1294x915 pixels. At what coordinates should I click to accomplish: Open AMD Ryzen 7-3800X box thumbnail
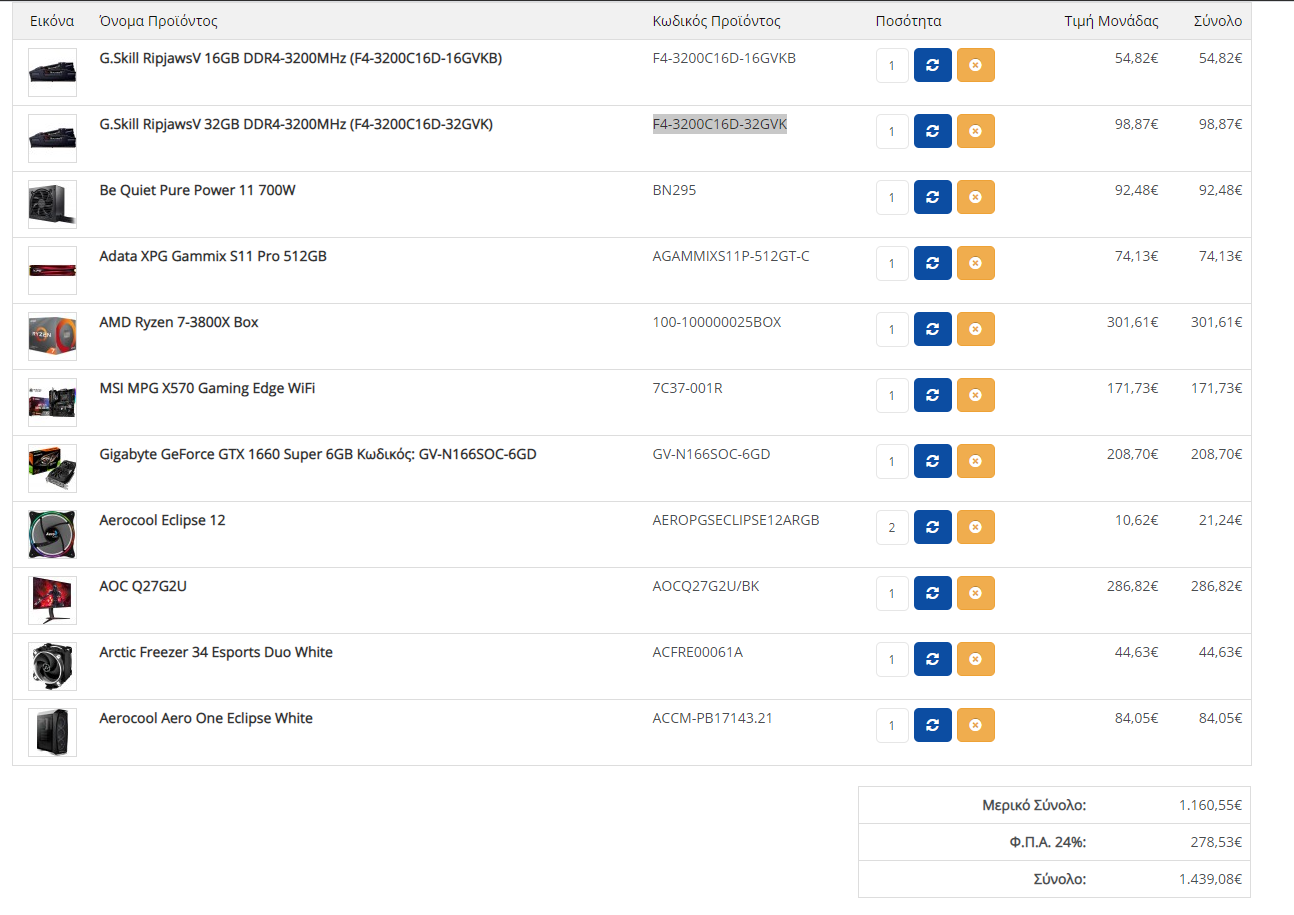pyautogui.click(x=53, y=337)
